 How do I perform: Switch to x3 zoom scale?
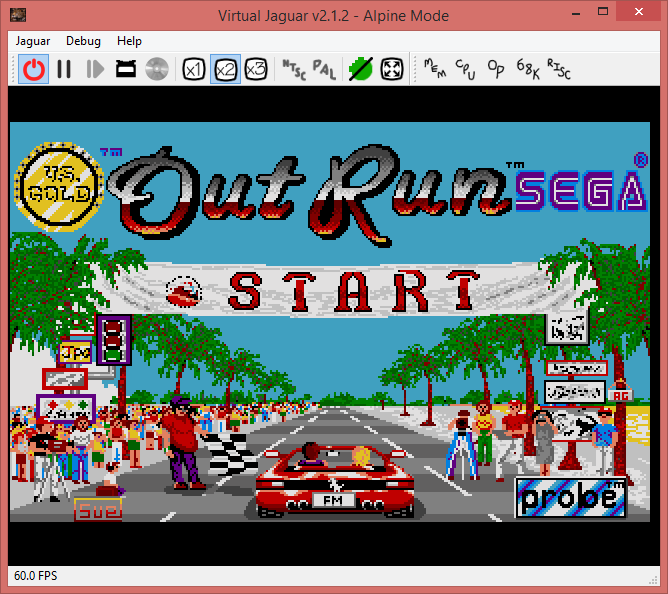256,69
